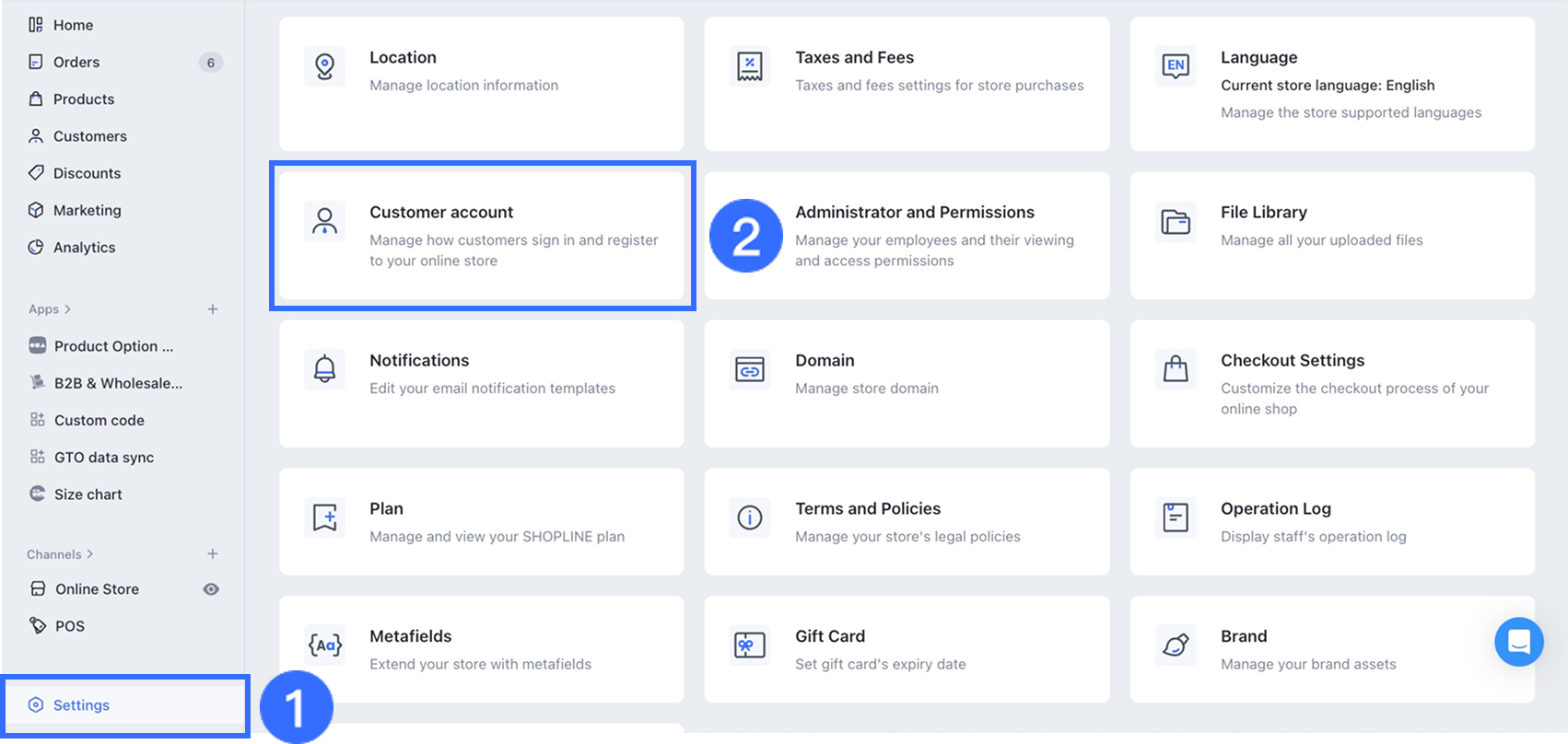Click 'Manage store domain' description

(x=867, y=389)
